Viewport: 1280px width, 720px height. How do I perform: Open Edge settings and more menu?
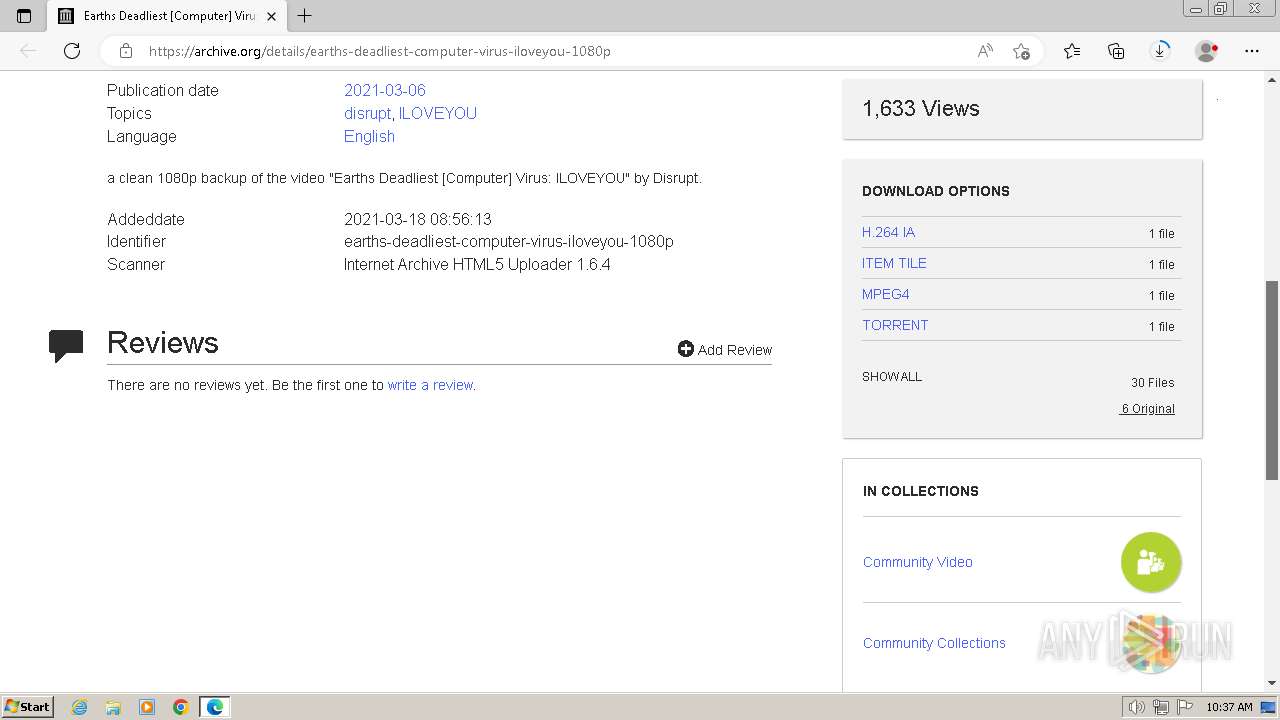pyautogui.click(x=1252, y=51)
